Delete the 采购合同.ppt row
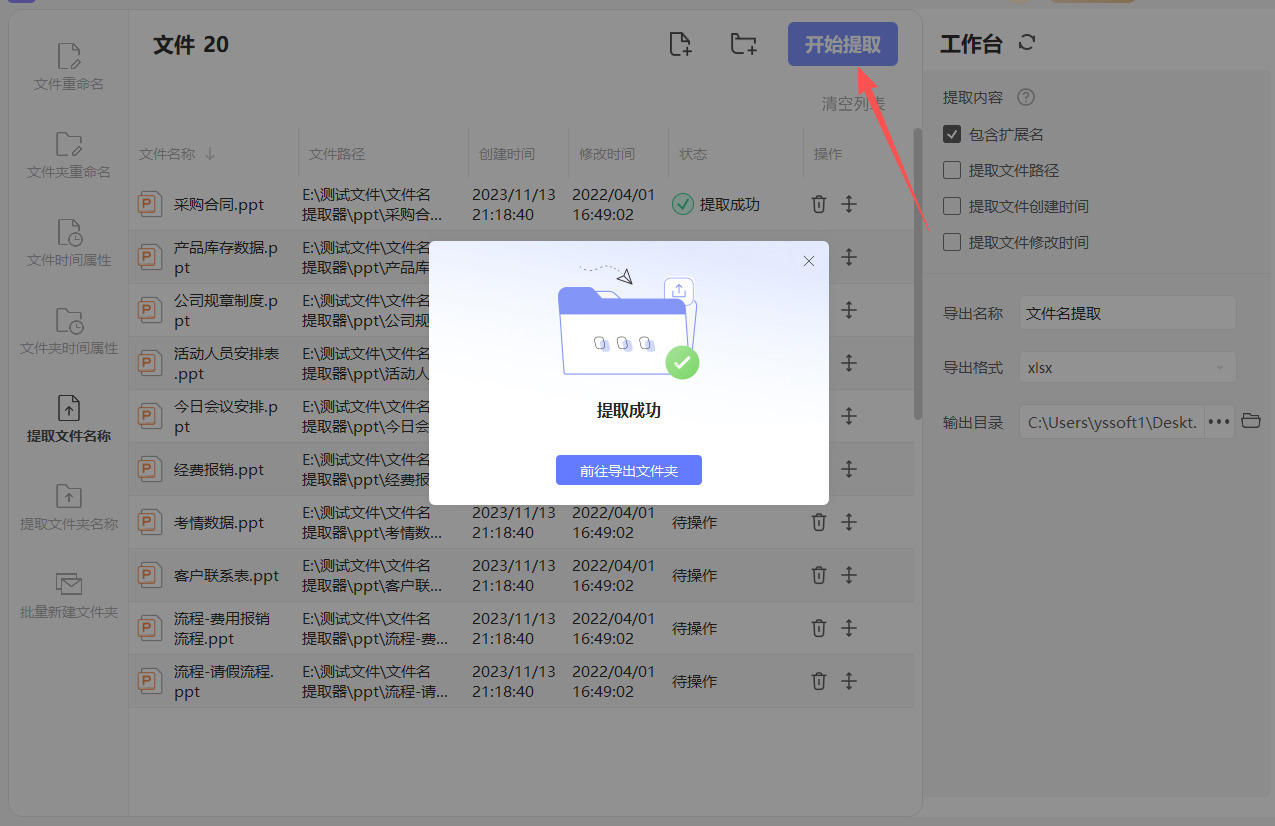This screenshot has height=826, width=1275. [819, 204]
